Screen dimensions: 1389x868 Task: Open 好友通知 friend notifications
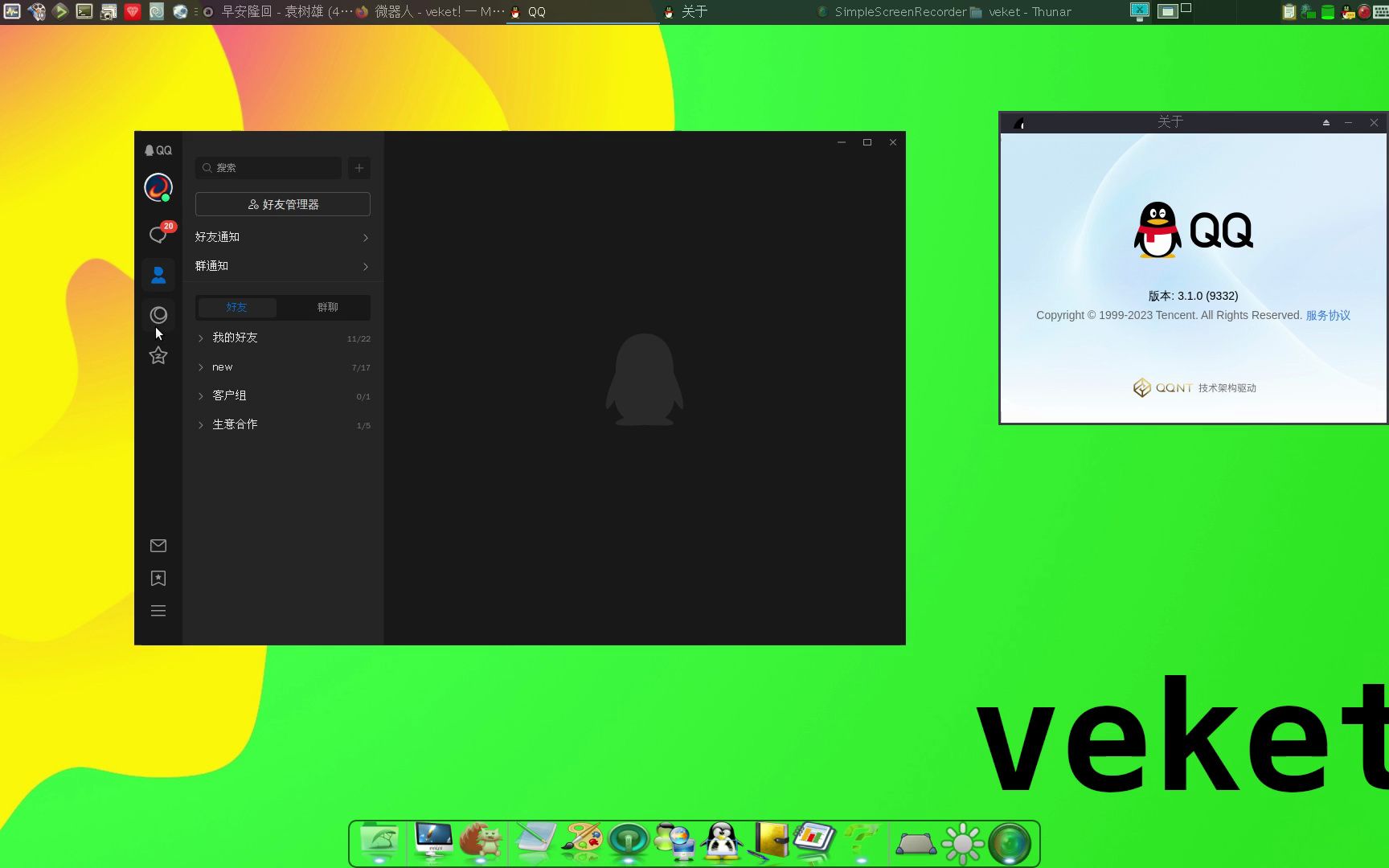pyautogui.click(x=283, y=237)
